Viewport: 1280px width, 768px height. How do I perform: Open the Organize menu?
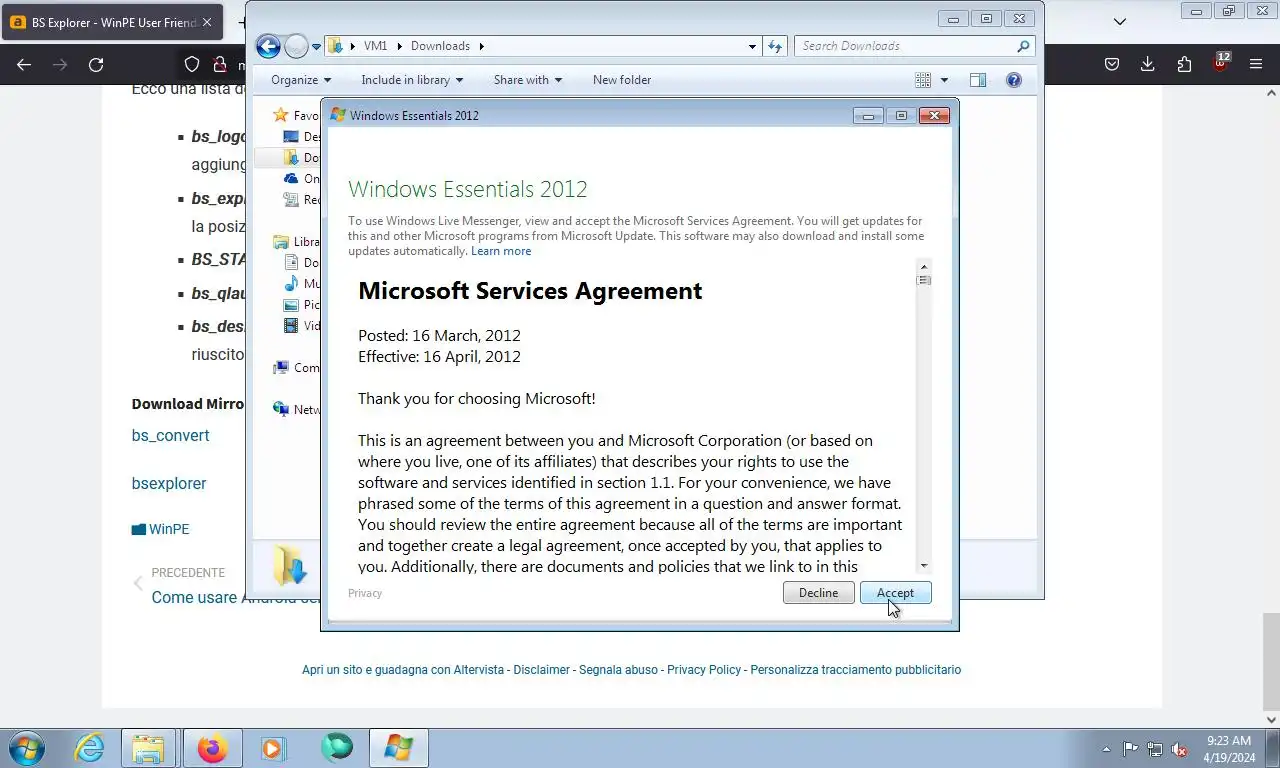coord(300,80)
